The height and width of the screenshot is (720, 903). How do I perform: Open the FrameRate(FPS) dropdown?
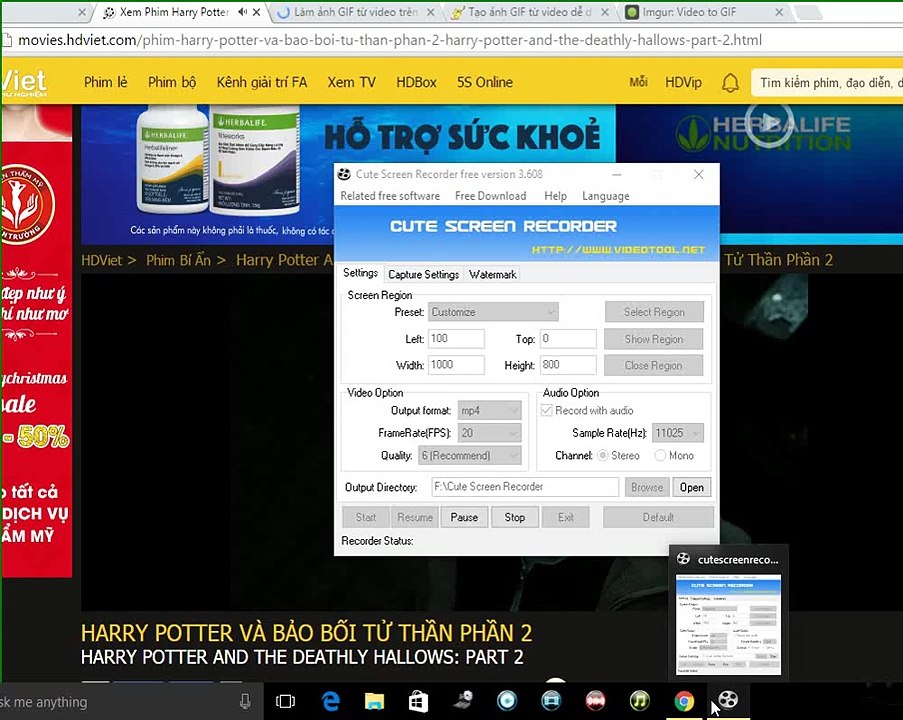pos(490,433)
